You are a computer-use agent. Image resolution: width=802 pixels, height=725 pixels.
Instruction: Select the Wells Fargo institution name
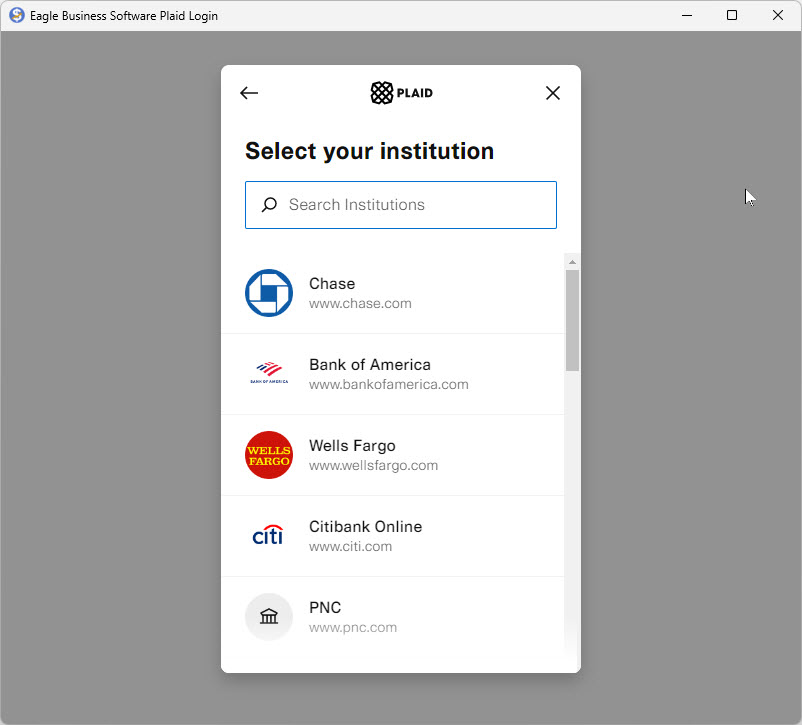352,446
